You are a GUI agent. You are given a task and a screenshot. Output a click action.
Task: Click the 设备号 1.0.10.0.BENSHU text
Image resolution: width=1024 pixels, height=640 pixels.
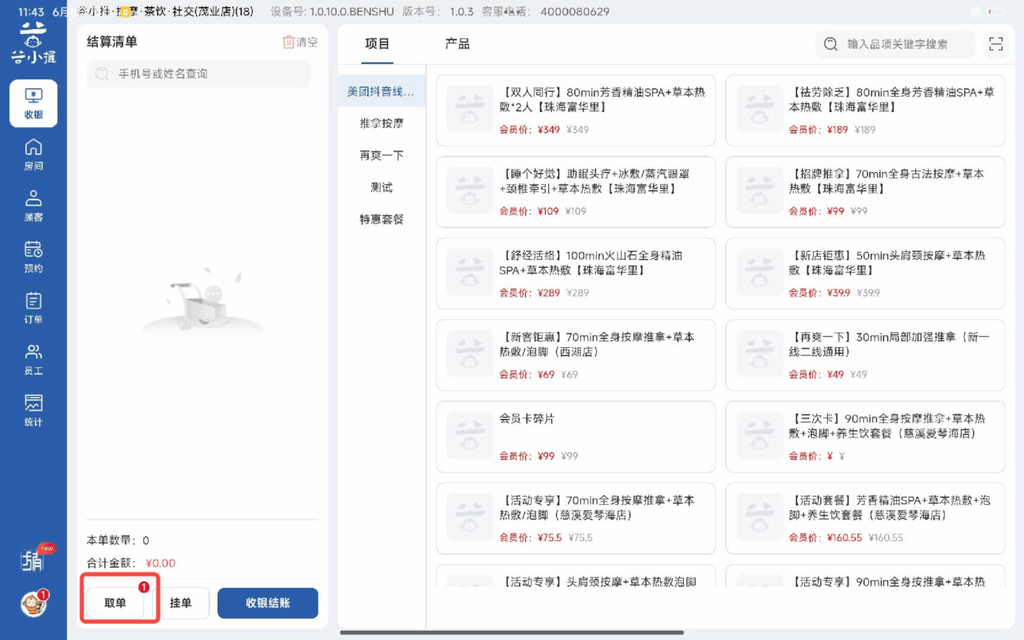click(332, 12)
